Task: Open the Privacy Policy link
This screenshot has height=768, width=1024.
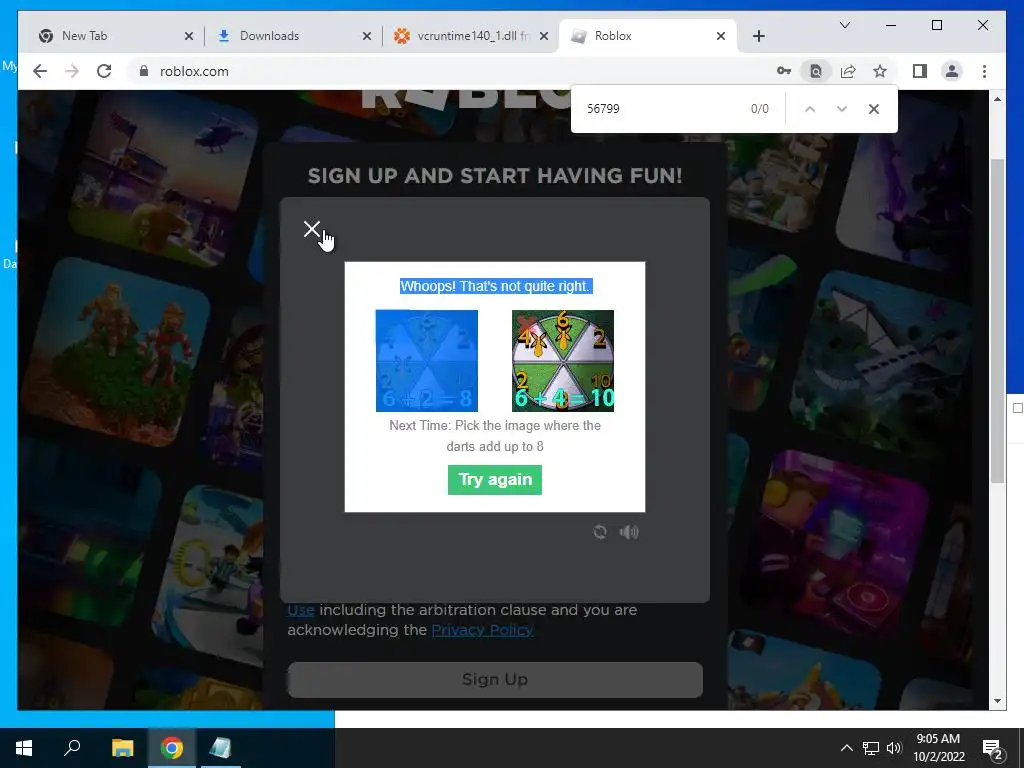Action: [x=483, y=630]
